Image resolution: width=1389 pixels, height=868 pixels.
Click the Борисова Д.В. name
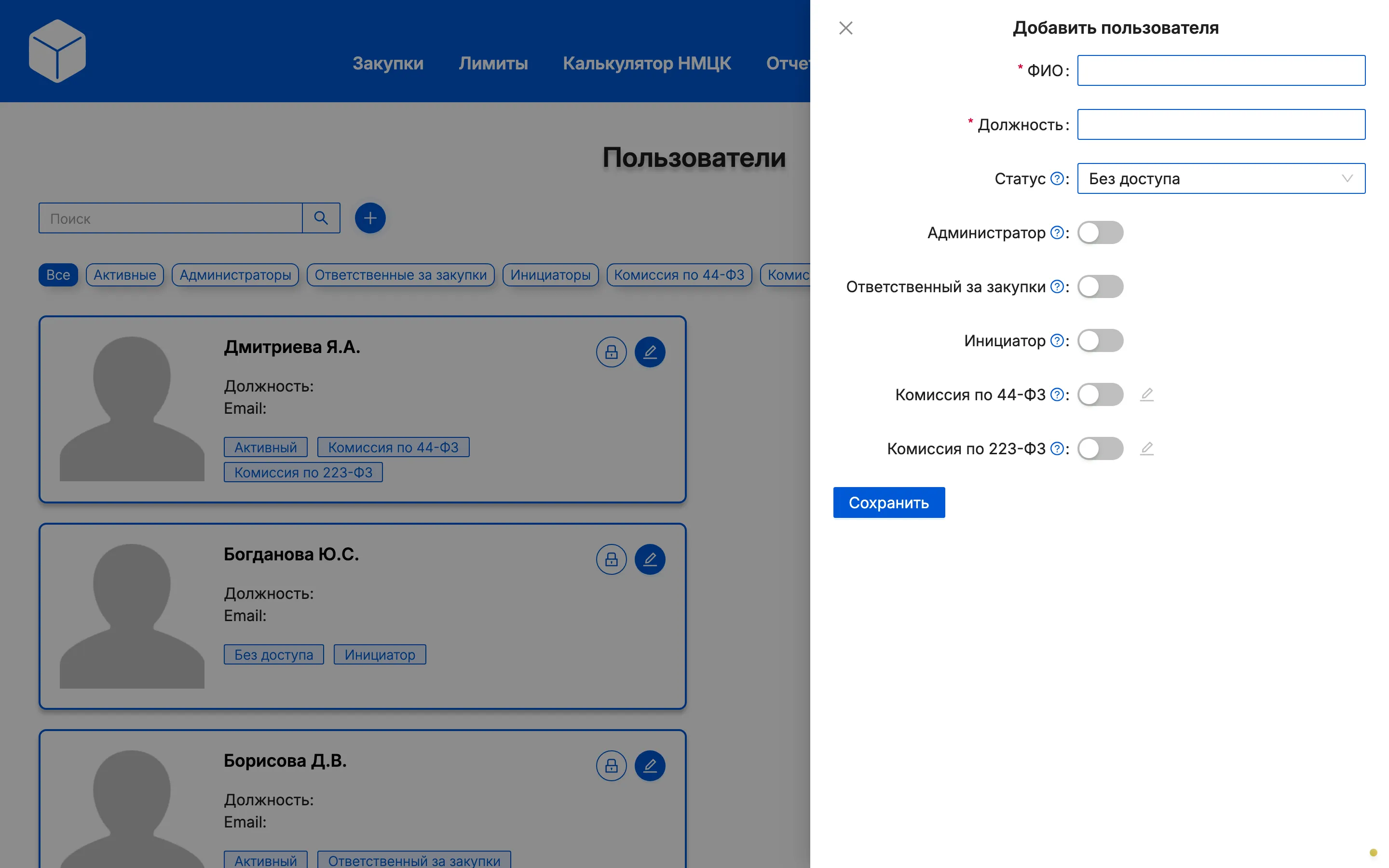click(x=285, y=760)
